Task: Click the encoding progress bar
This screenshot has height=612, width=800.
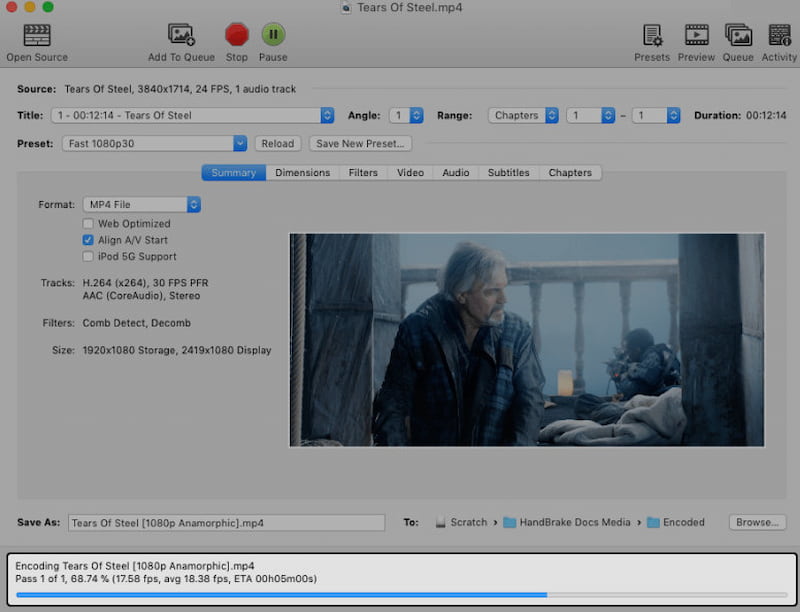Action: coord(402,595)
